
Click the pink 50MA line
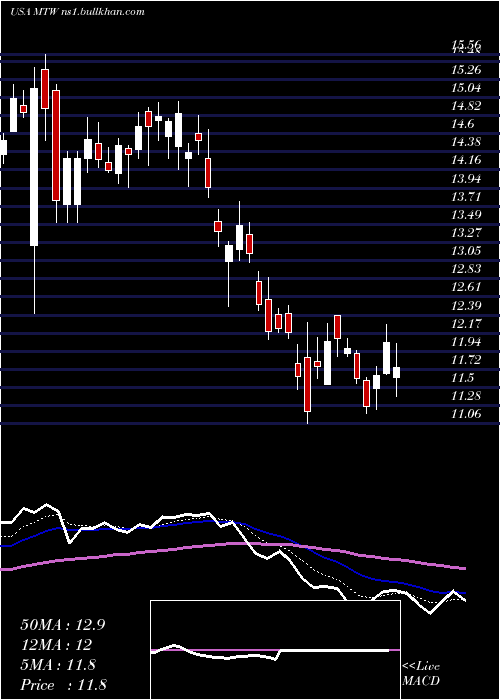pos(232,554)
